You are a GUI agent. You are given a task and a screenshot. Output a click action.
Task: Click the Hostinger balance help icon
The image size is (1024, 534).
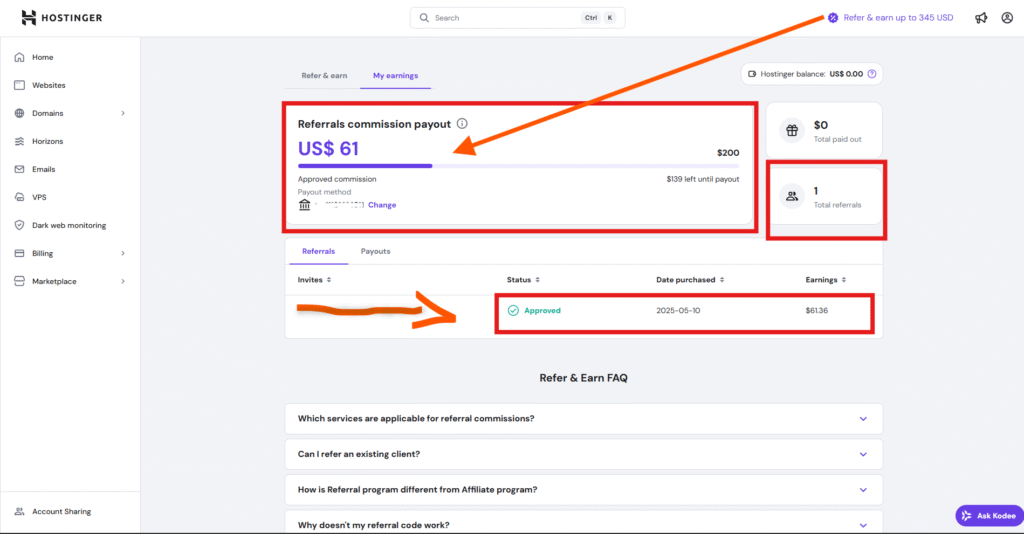tap(872, 74)
